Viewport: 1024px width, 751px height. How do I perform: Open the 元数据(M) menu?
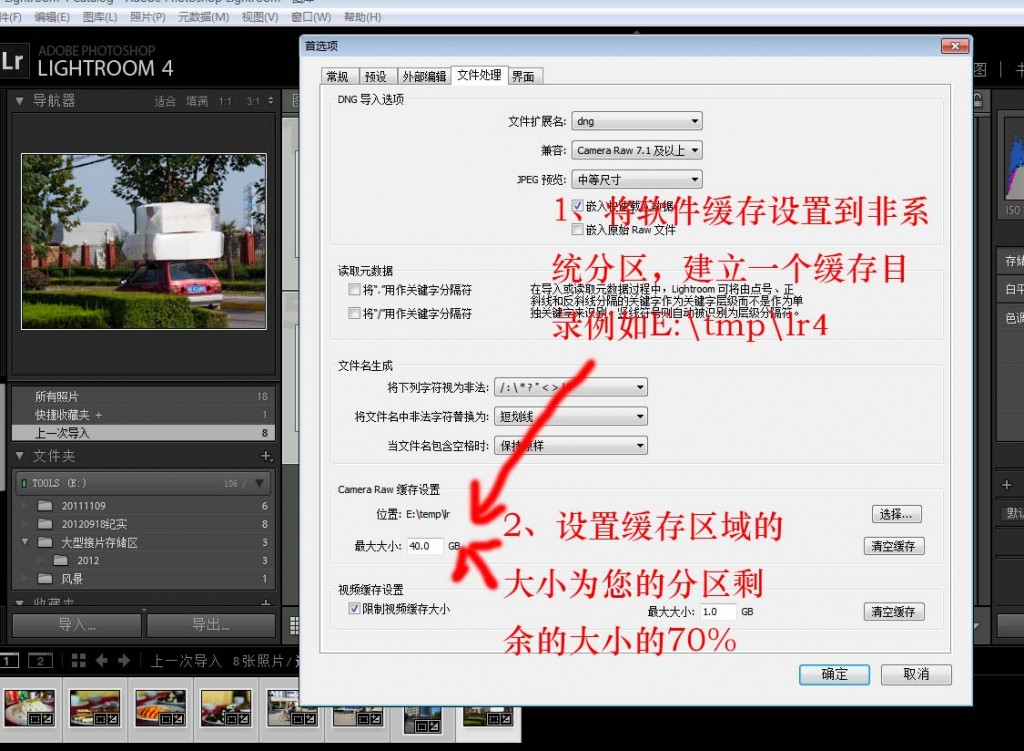point(203,17)
